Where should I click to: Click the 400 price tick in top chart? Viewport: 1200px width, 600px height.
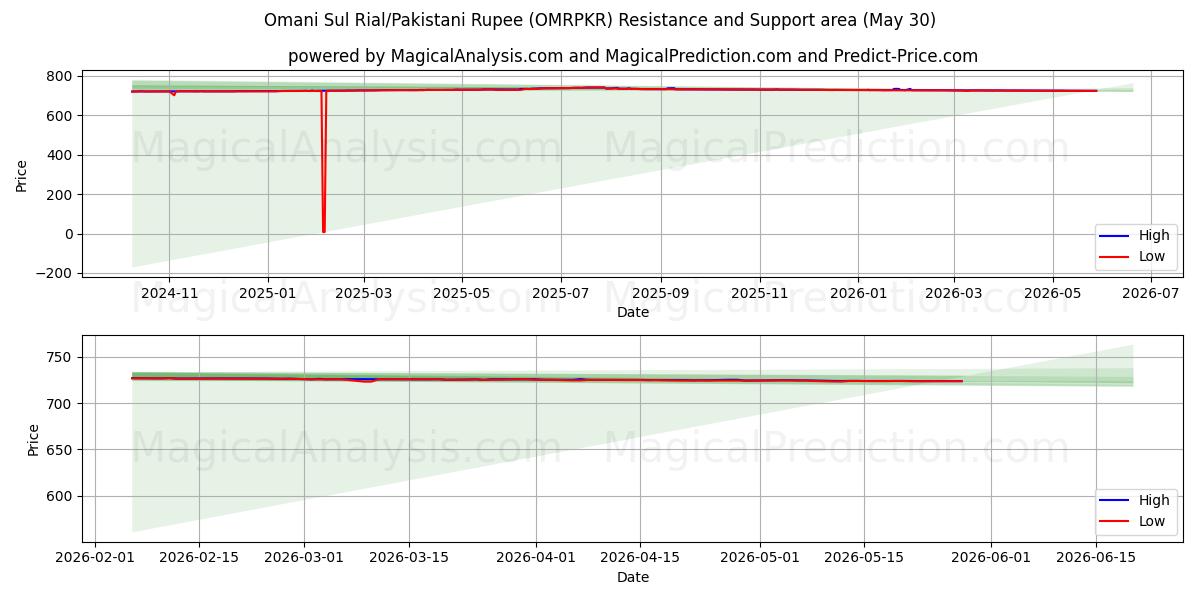(59, 155)
